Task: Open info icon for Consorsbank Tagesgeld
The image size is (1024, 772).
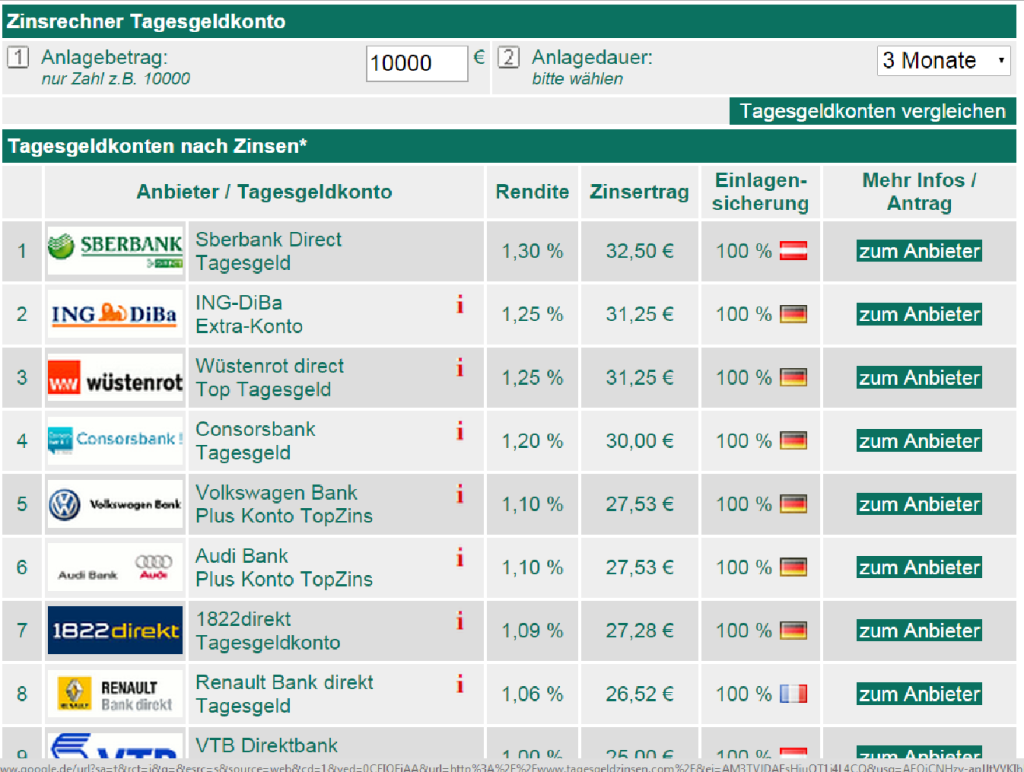Action: tap(460, 430)
